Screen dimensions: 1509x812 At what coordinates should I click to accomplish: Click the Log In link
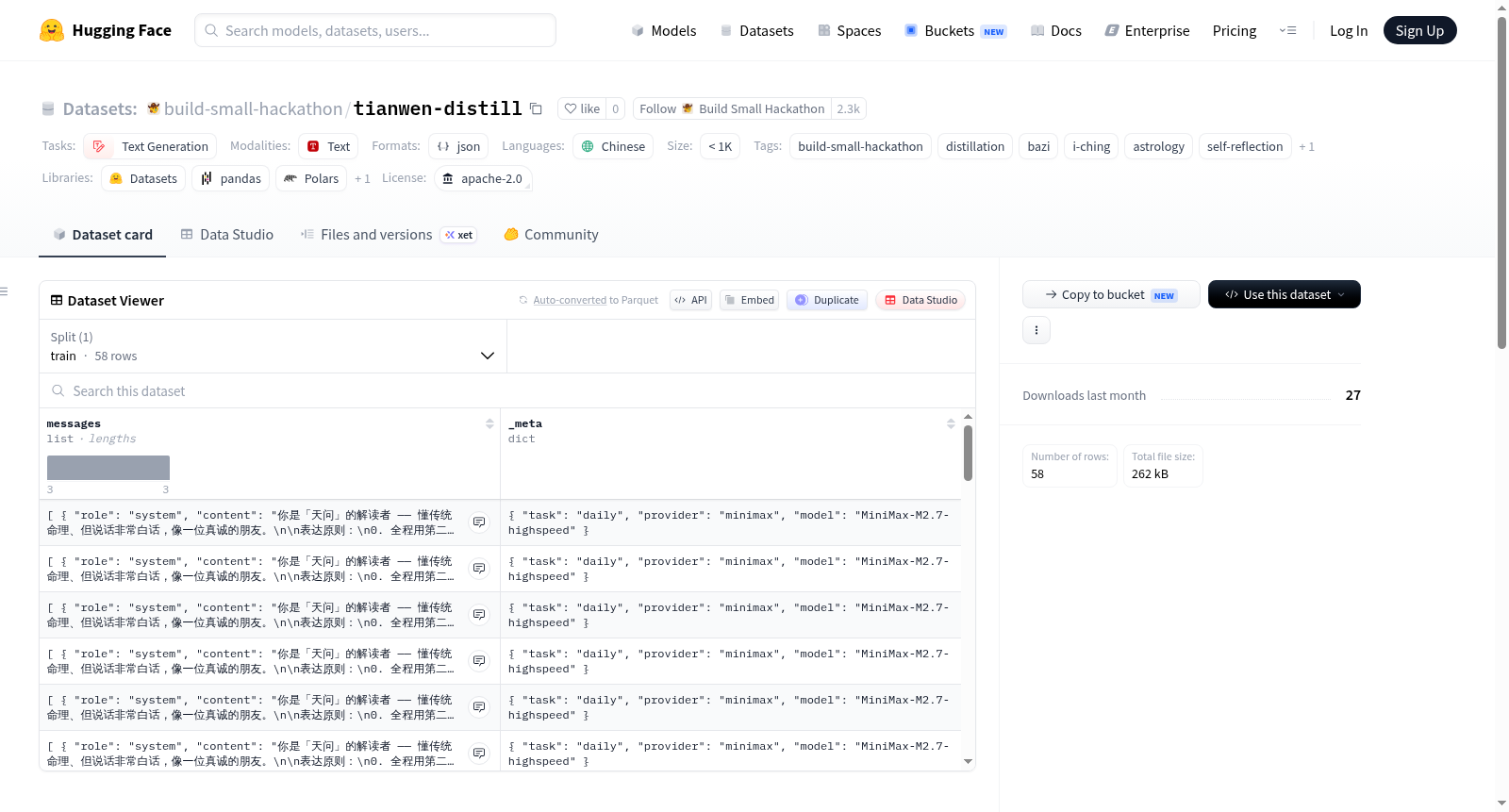click(x=1349, y=30)
